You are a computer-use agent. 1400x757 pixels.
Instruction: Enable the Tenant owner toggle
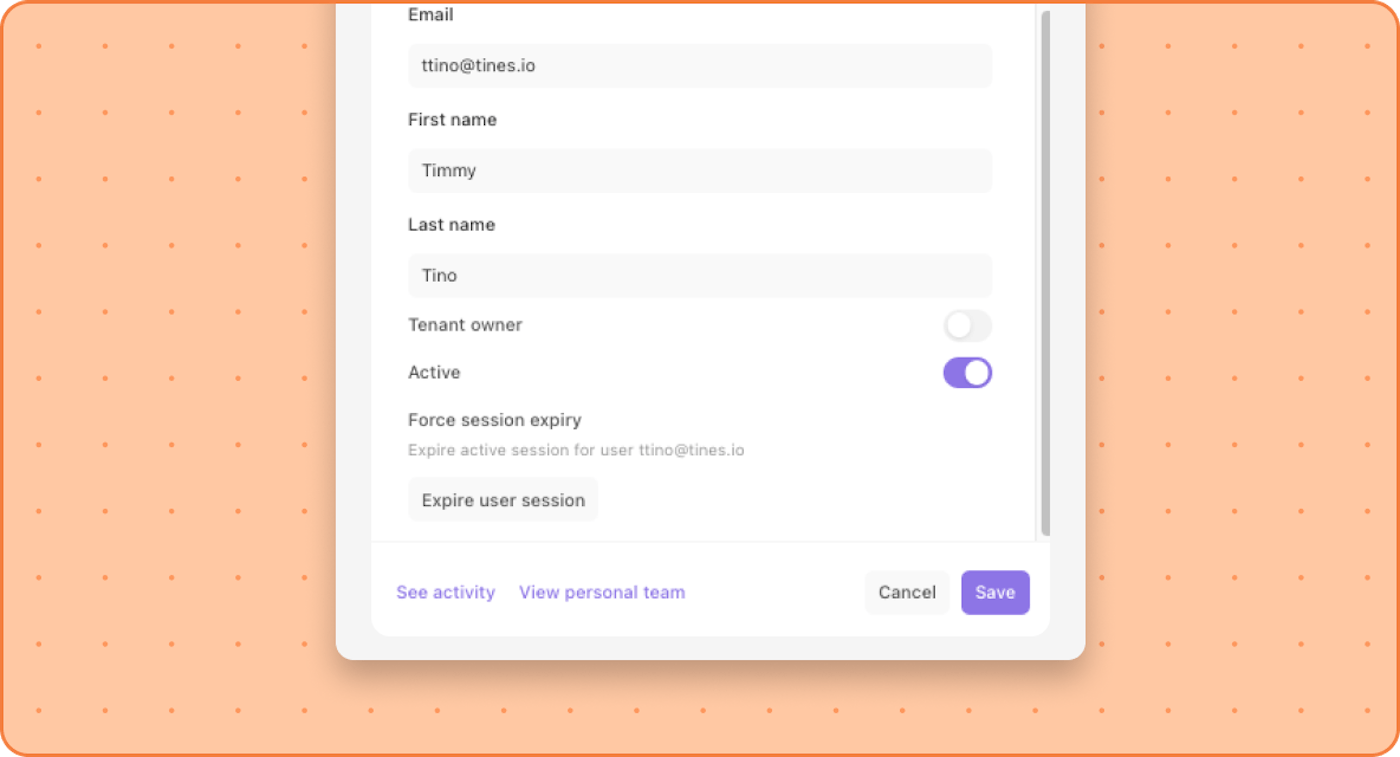click(x=967, y=326)
